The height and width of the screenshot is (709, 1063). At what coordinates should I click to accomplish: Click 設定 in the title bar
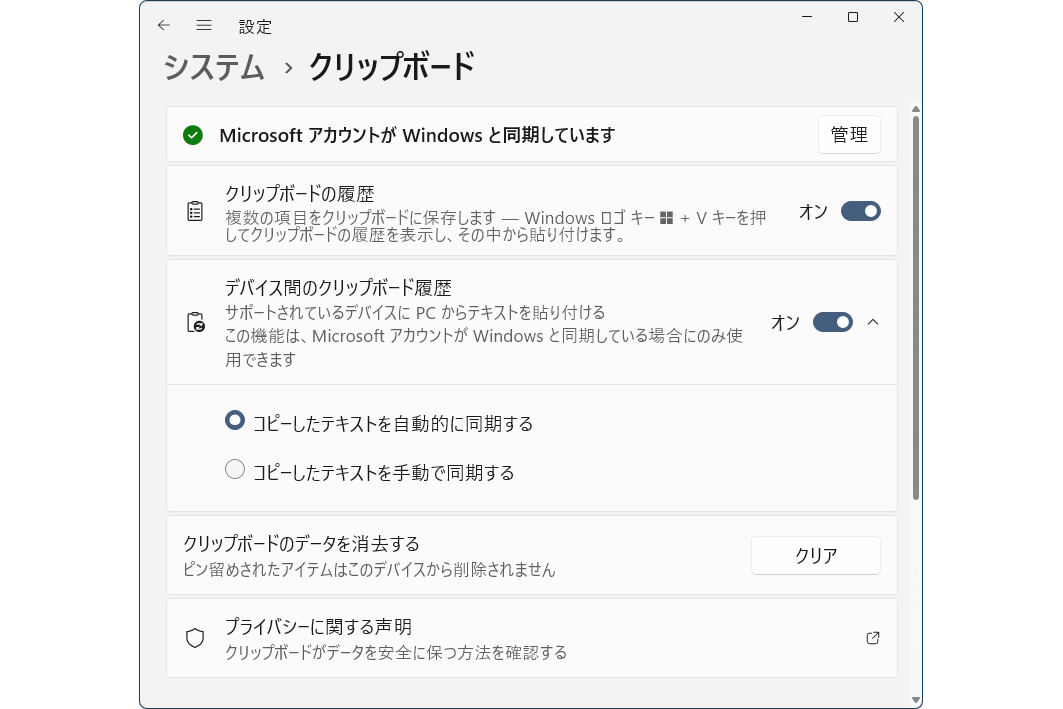[x=256, y=27]
